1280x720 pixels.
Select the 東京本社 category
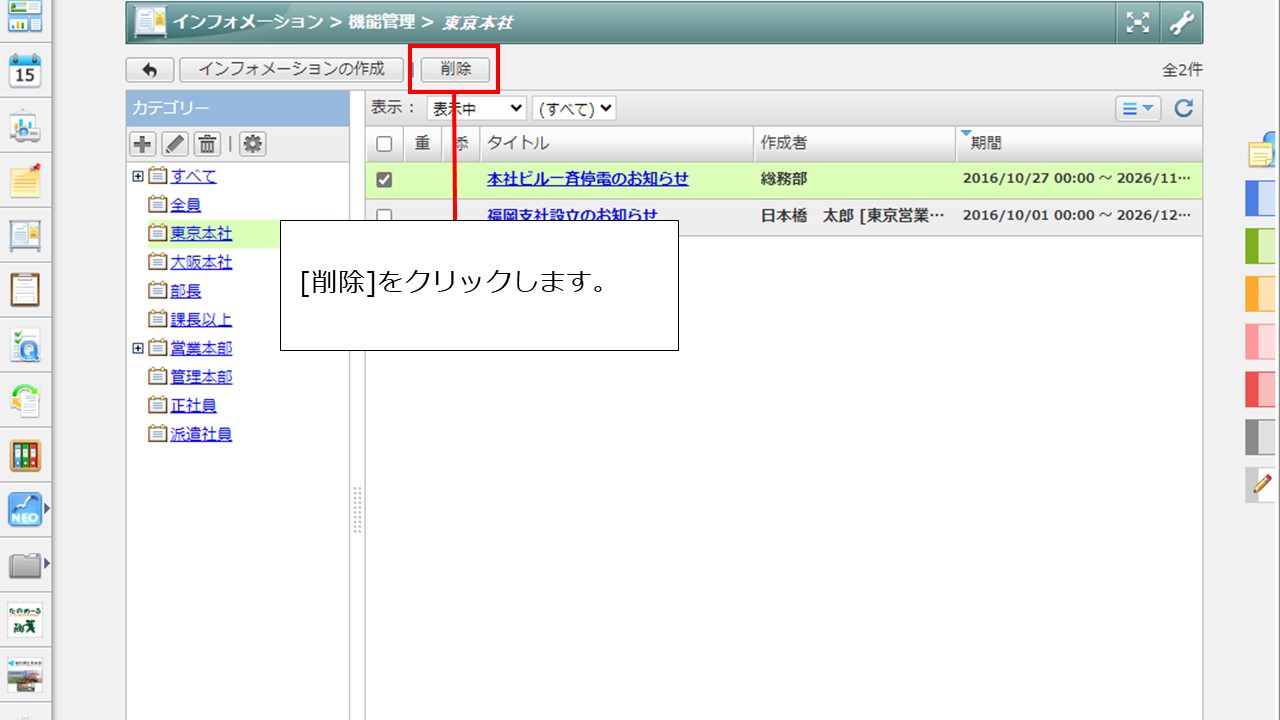201,234
